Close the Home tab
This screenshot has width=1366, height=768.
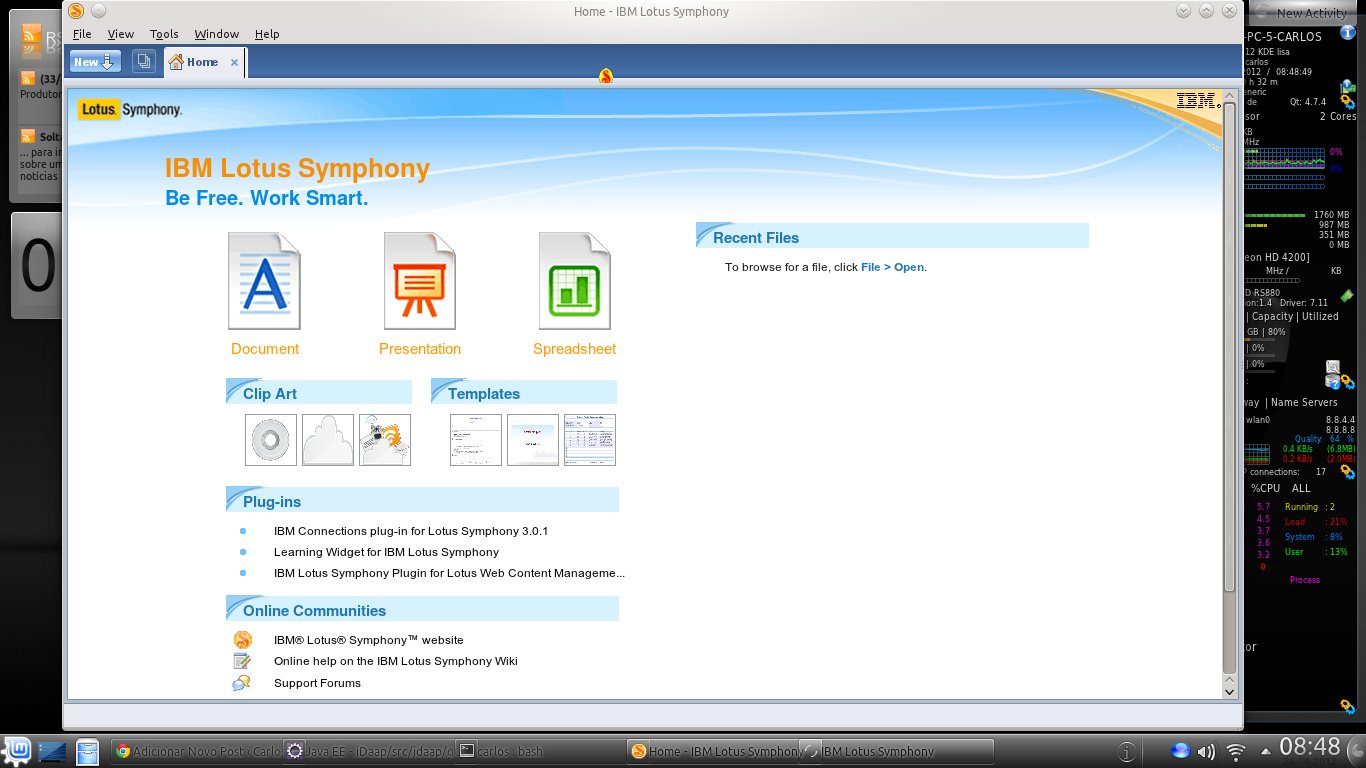click(x=235, y=62)
